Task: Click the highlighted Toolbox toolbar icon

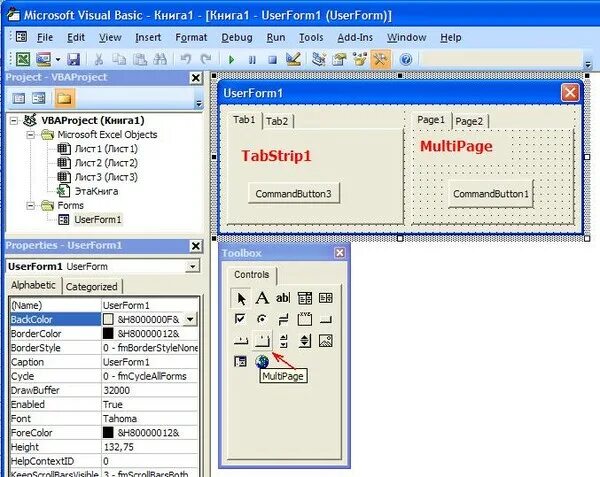Action: click(380, 59)
